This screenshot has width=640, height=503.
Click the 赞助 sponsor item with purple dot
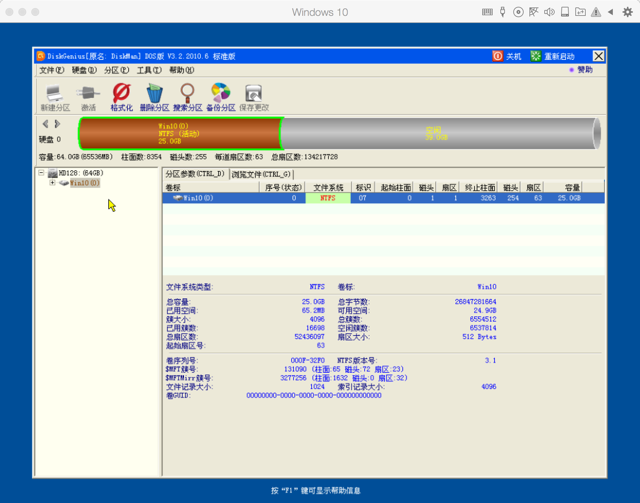coord(581,70)
